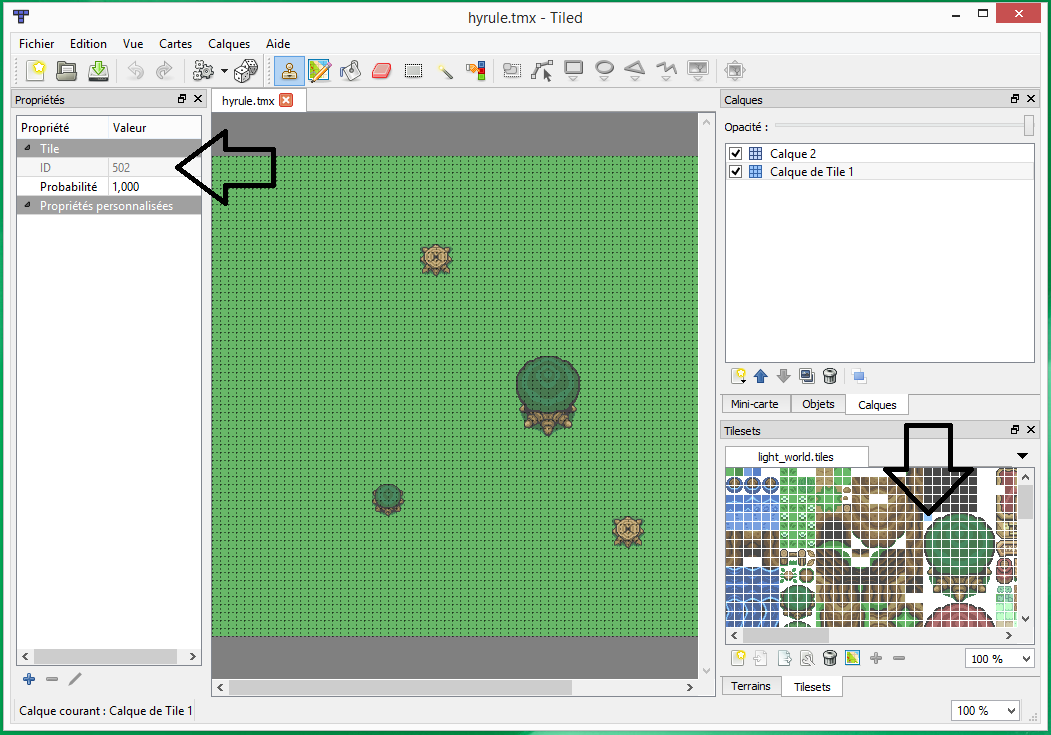This screenshot has width=1051, height=735.
Task: Remove tileset with trash icon in Tilesets
Action: (x=830, y=658)
